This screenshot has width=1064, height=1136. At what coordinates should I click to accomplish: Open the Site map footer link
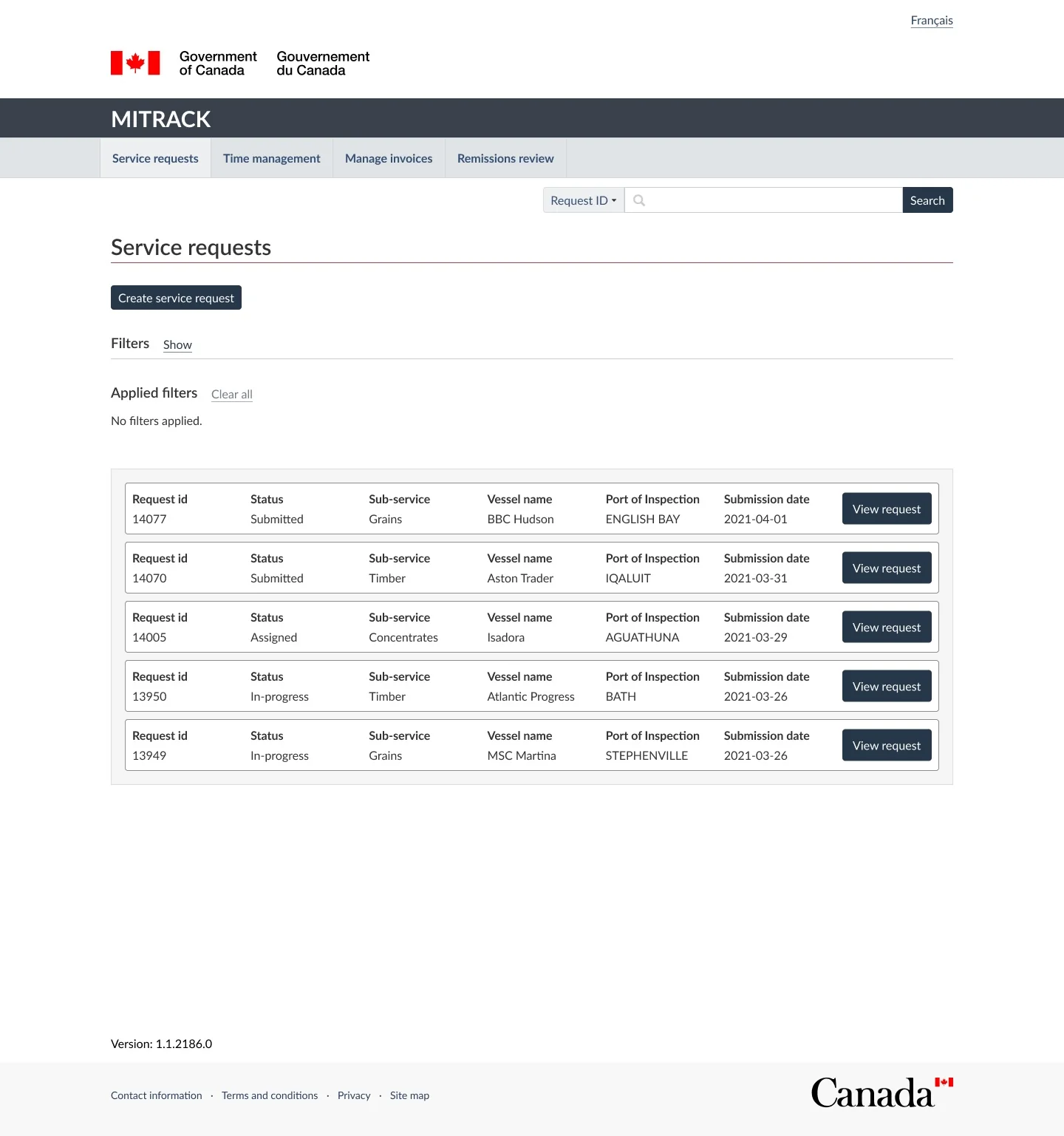click(409, 1095)
